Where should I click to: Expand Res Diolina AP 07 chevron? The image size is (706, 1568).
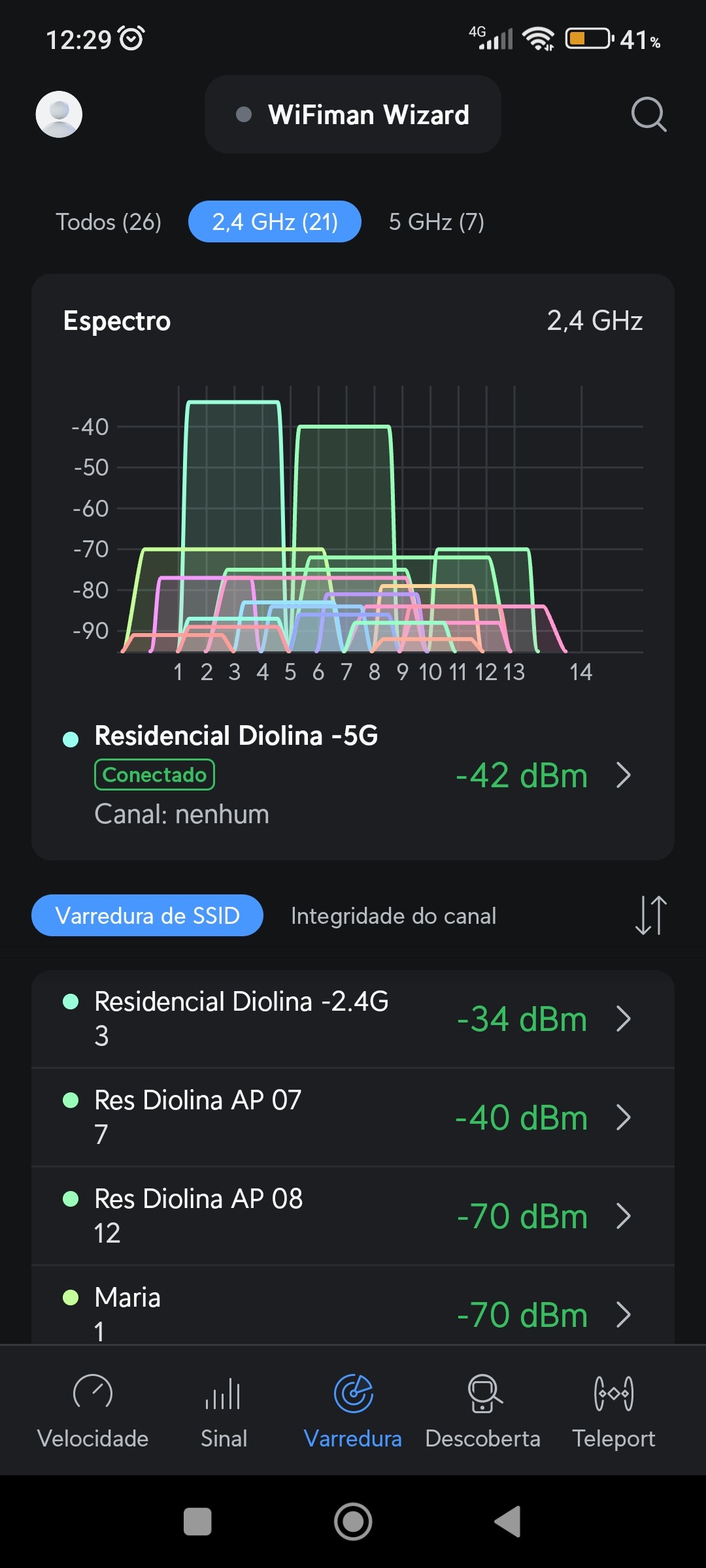[624, 1117]
